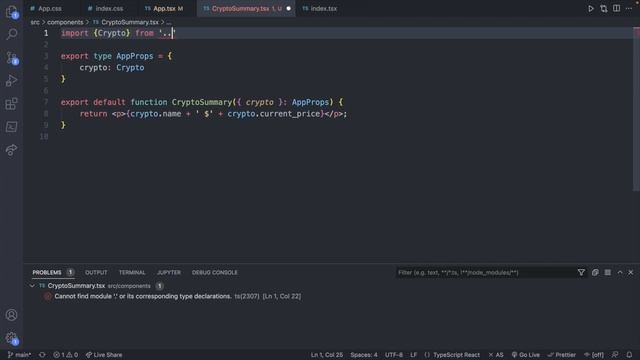Image resolution: width=640 pixels, height=360 pixels.
Task: Click unsaved dot on CryptoSummary.tsx tab
Action: coord(289,9)
